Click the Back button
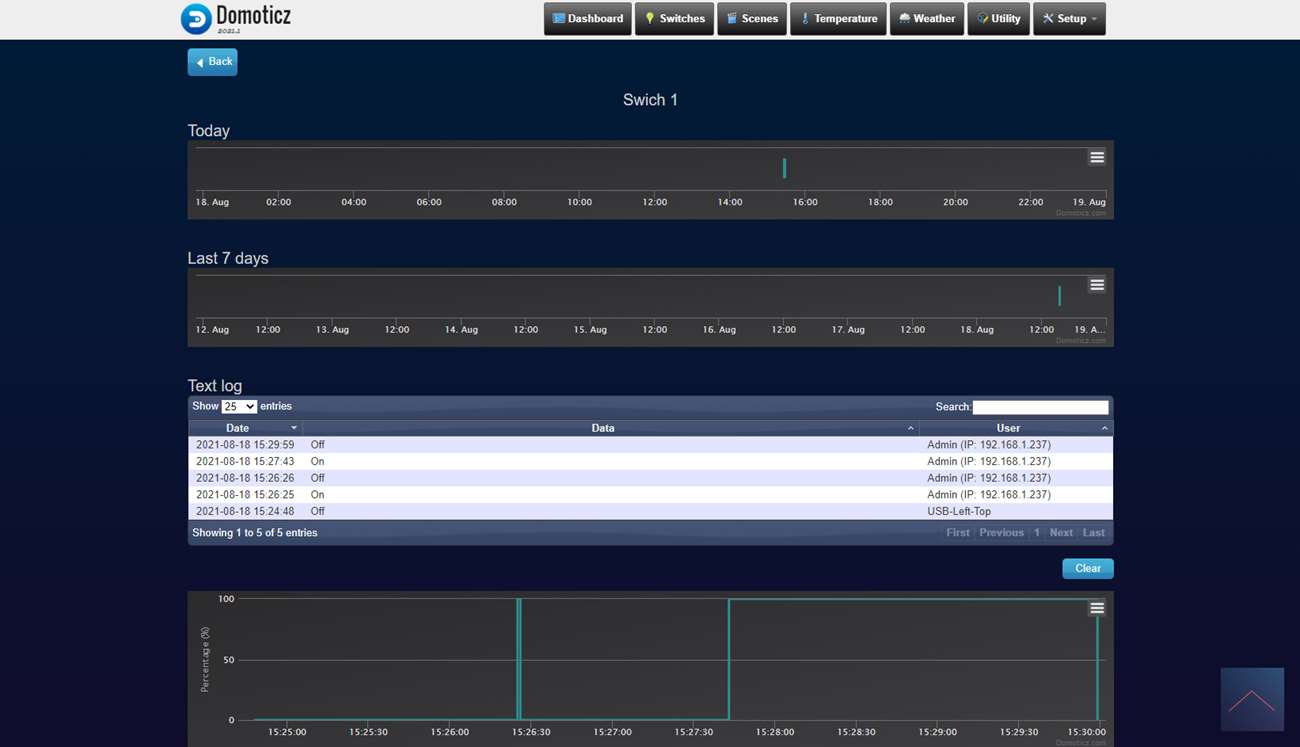This screenshot has width=1300, height=747. point(212,62)
